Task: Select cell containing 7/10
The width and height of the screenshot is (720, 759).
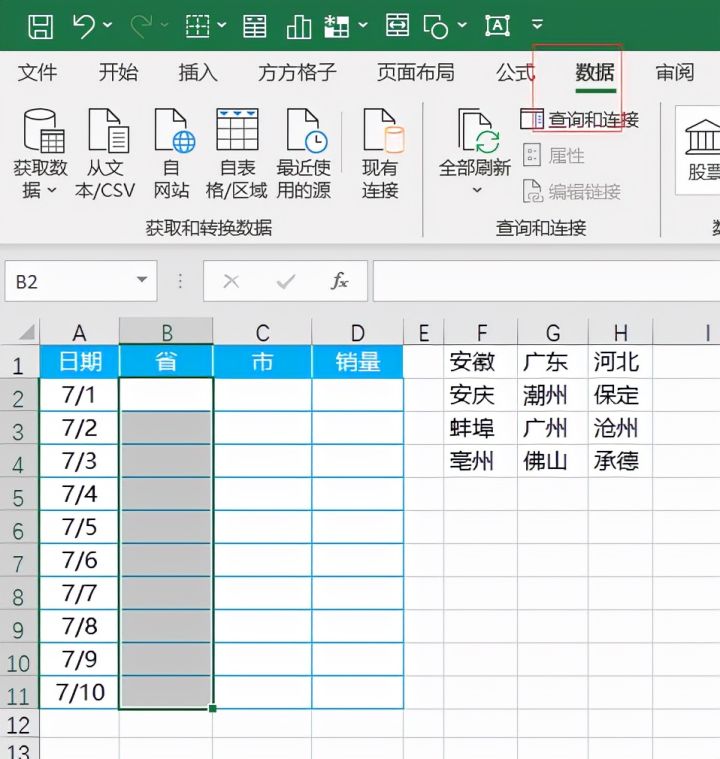Action: point(79,692)
